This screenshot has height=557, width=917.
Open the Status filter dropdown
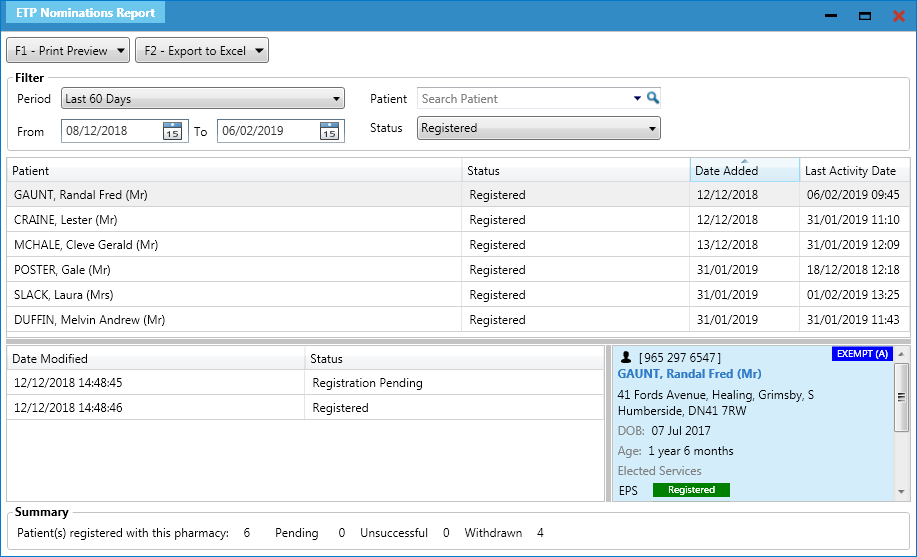tap(652, 128)
